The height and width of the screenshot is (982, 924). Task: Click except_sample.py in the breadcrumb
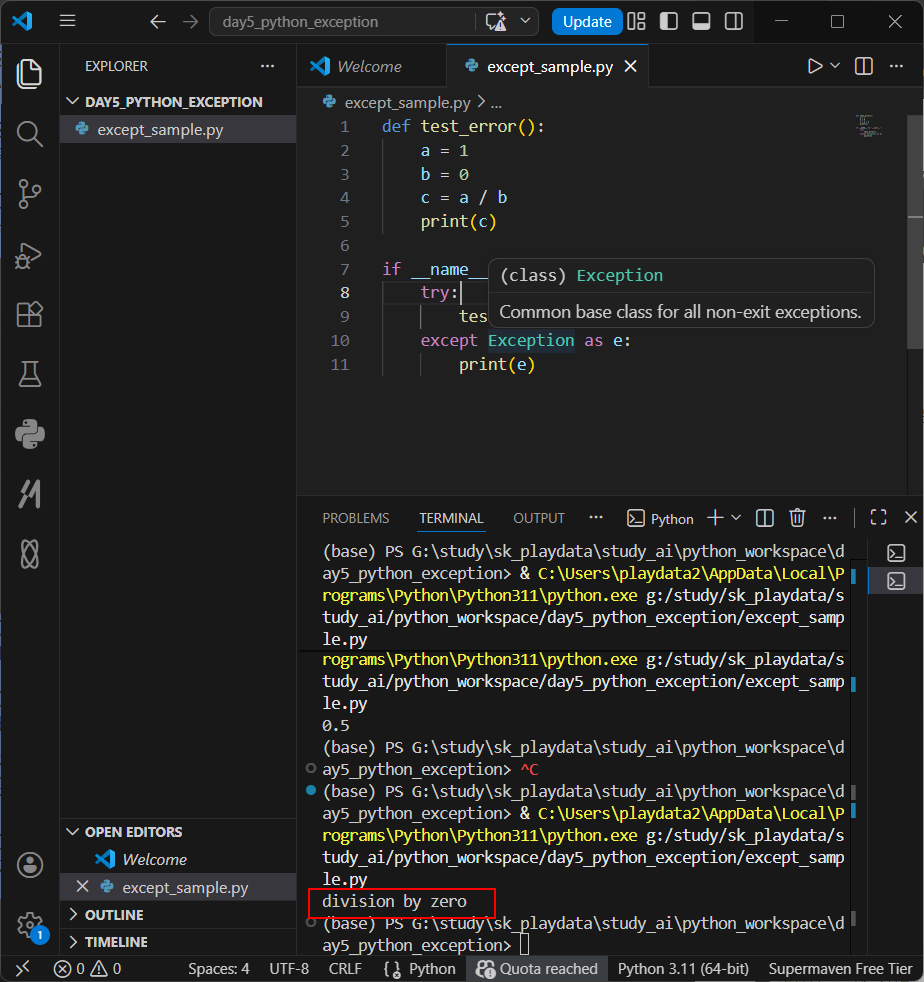tap(407, 102)
